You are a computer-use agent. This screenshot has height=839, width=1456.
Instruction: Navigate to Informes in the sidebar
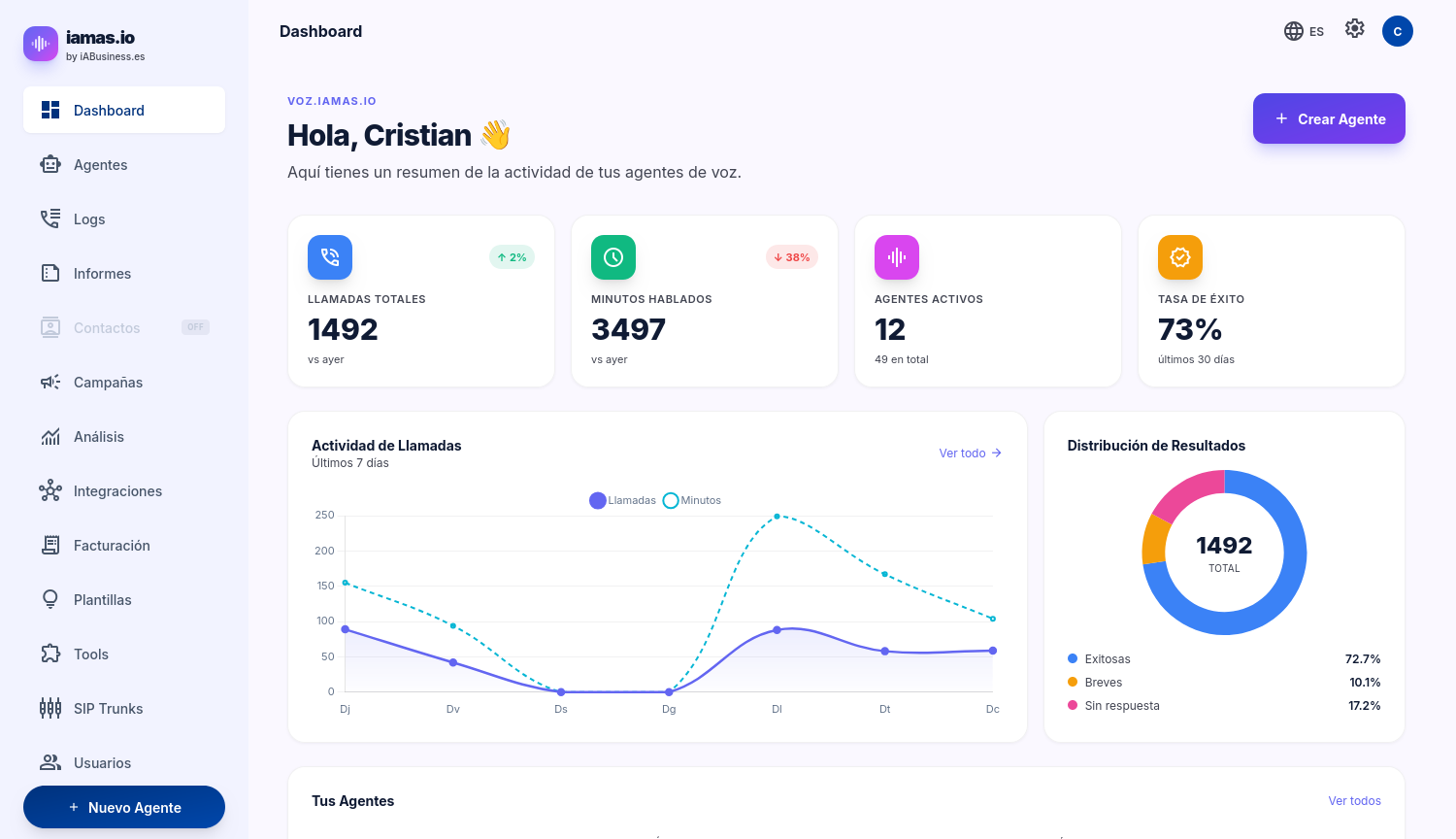coord(124,273)
